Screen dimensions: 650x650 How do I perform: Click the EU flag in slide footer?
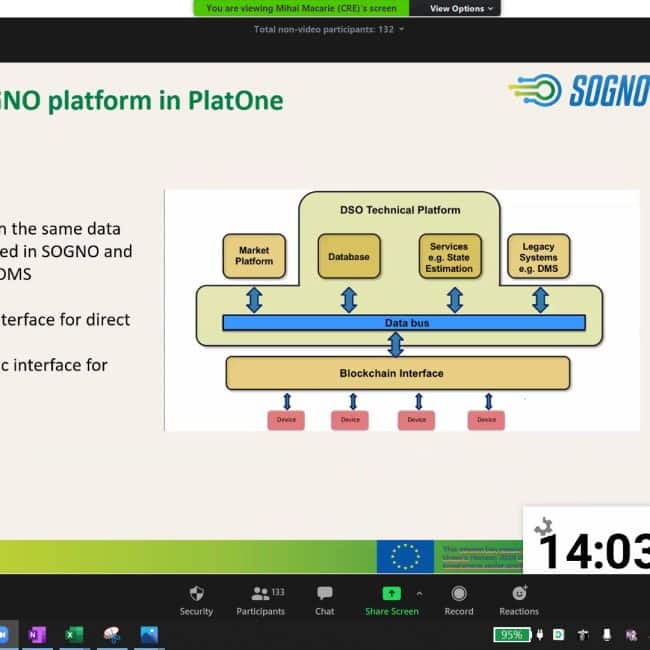pyautogui.click(x=405, y=556)
